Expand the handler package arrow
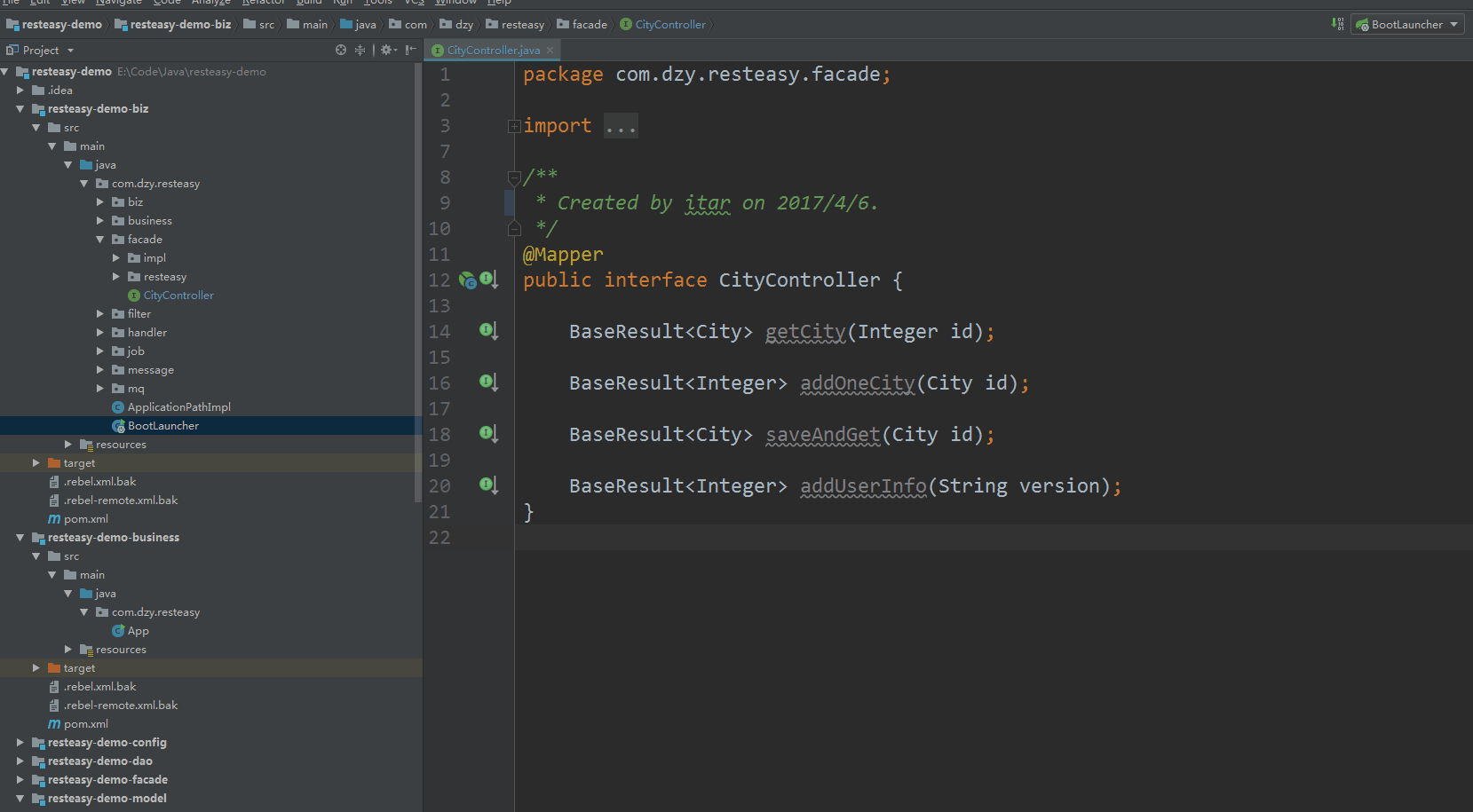This screenshot has width=1473, height=812. coord(99,333)
